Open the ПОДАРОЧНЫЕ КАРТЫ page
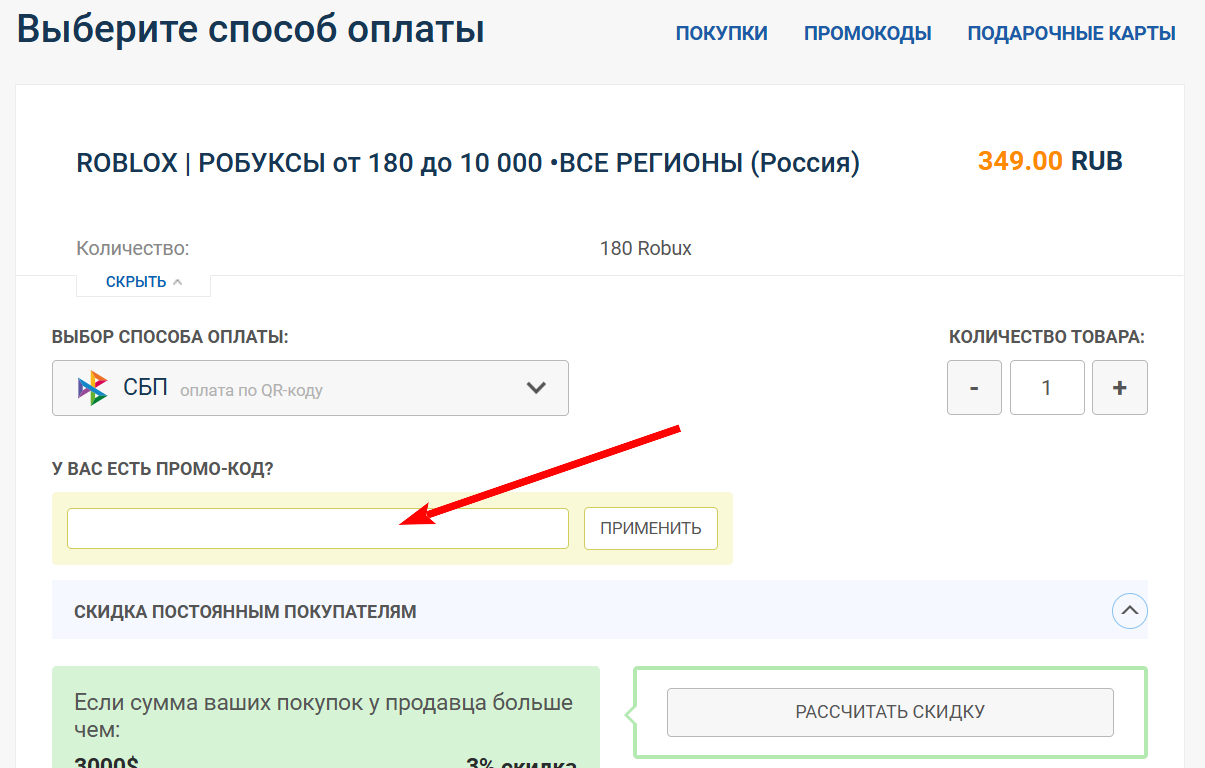 click(x=1070, y=32)
